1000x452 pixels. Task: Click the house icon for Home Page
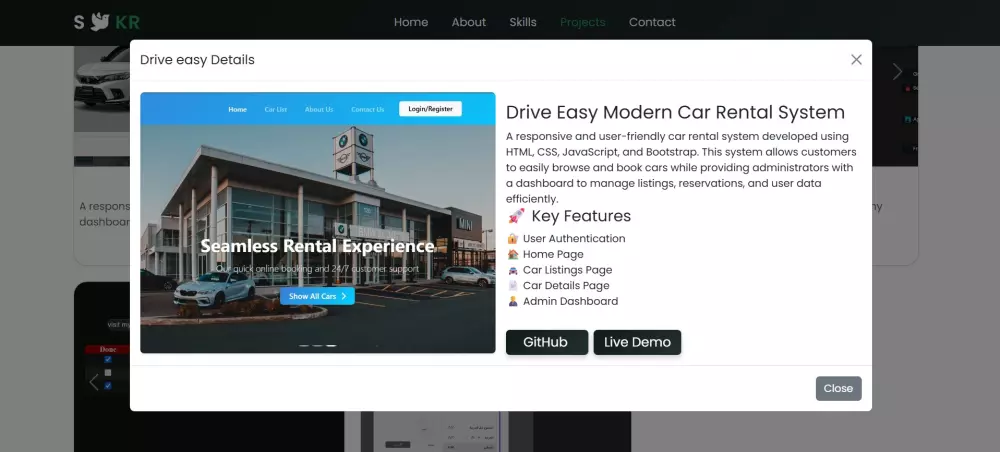pos(512,254)
